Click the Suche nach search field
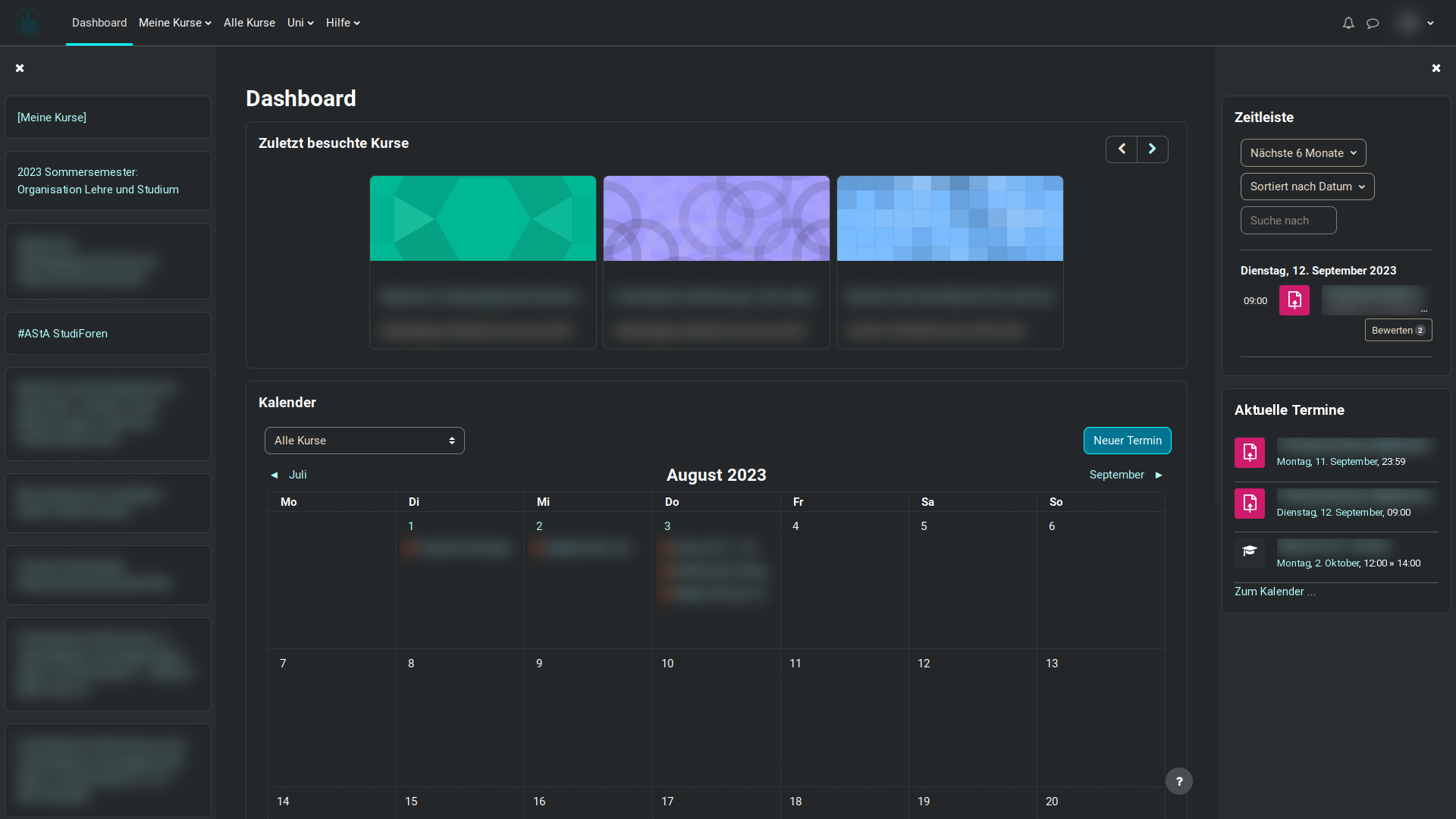Viewport: 1456px width, 819px height. tap(1288, 221)
